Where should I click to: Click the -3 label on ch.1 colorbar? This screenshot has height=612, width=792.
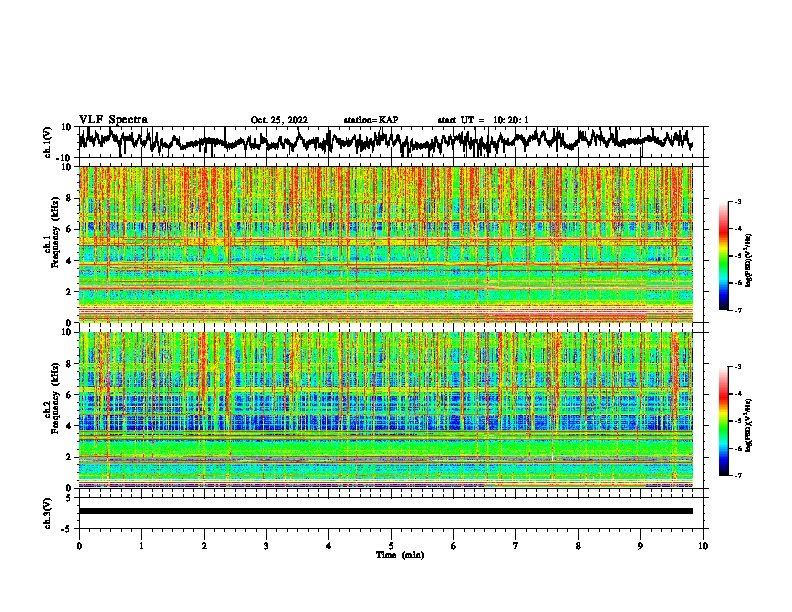(737, 201)
